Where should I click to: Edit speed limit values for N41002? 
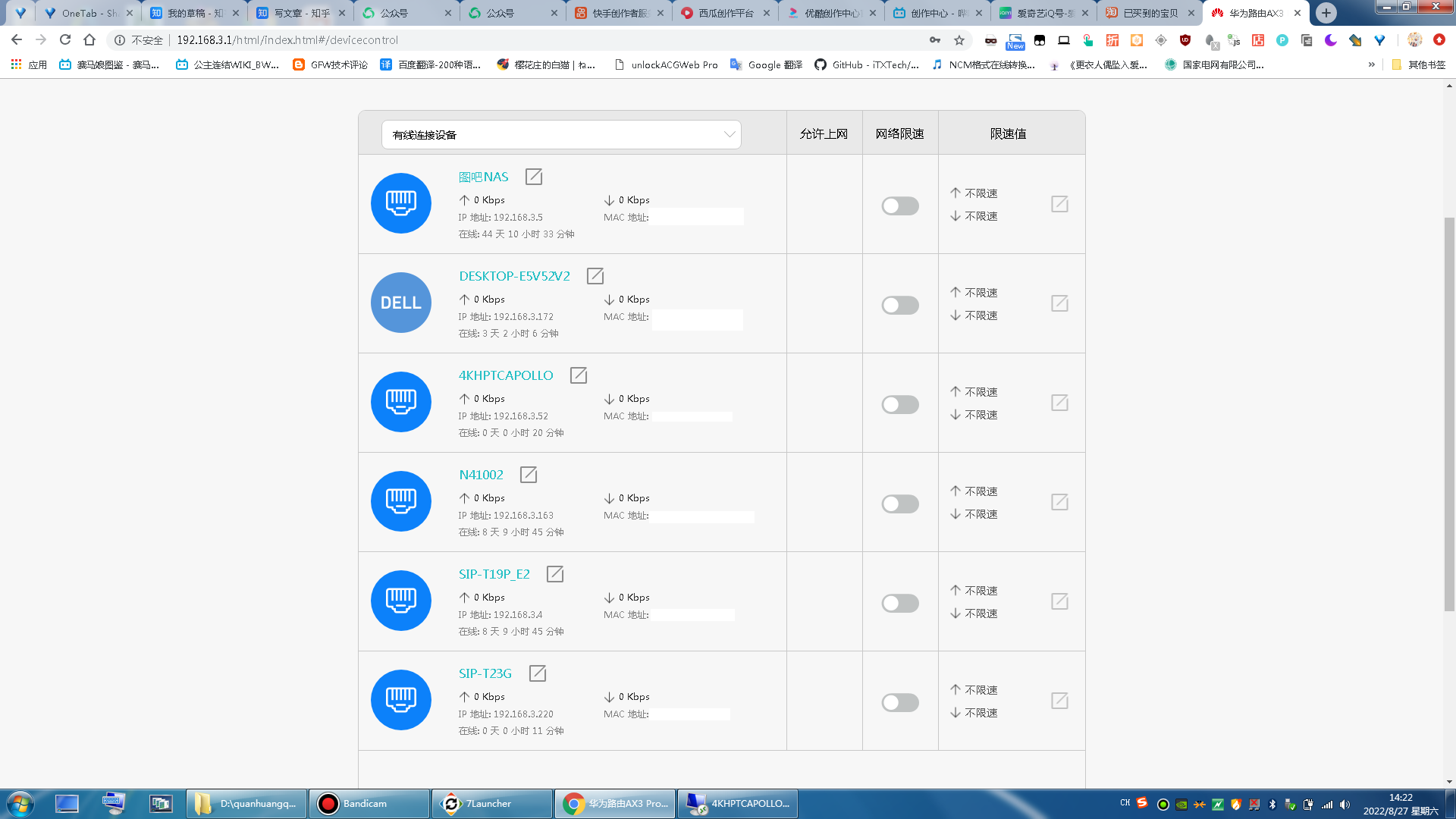1059,502
